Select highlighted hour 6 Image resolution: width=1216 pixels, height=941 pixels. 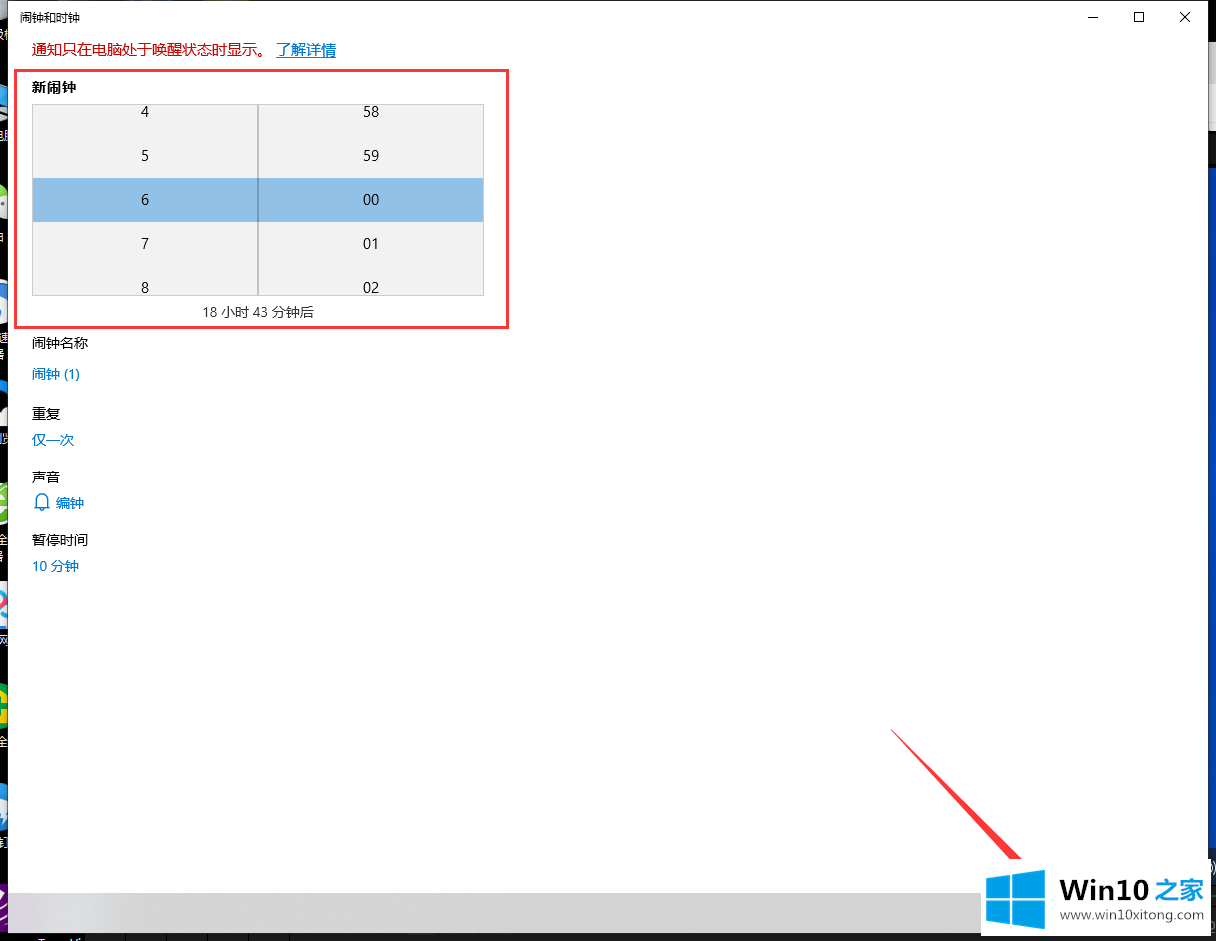(145, 200)
